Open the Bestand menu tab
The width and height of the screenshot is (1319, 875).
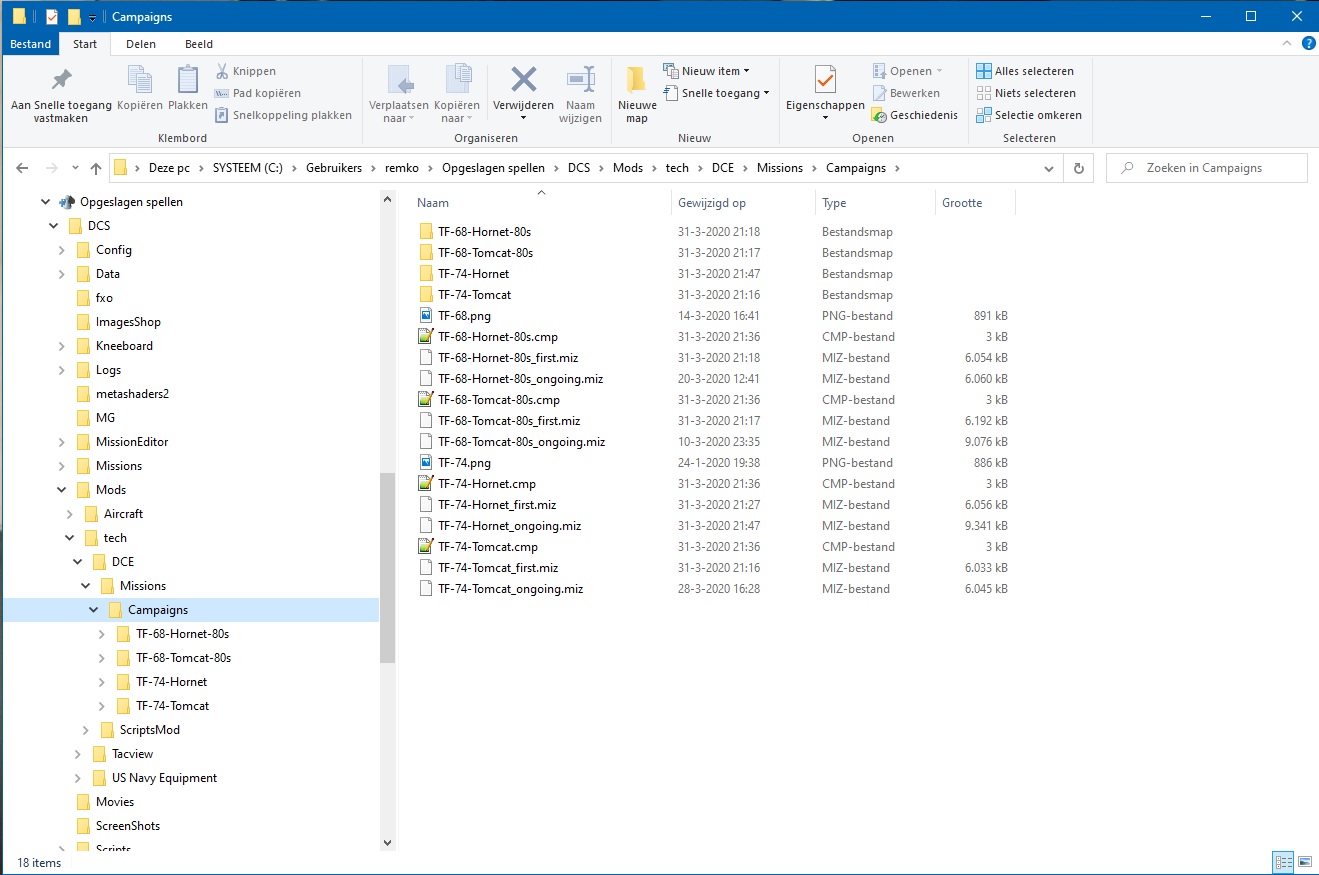click(x=31, y=44)
